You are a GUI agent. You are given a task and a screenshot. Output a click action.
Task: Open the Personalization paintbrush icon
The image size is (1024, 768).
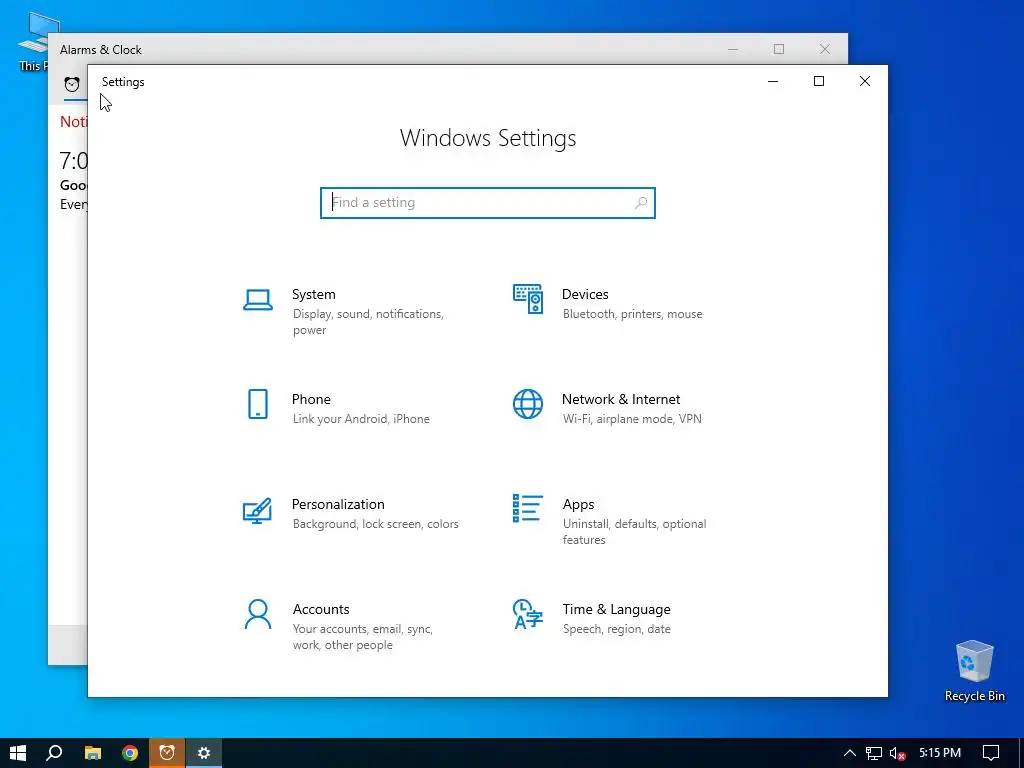pyautogui.click(x=257, y=511)
